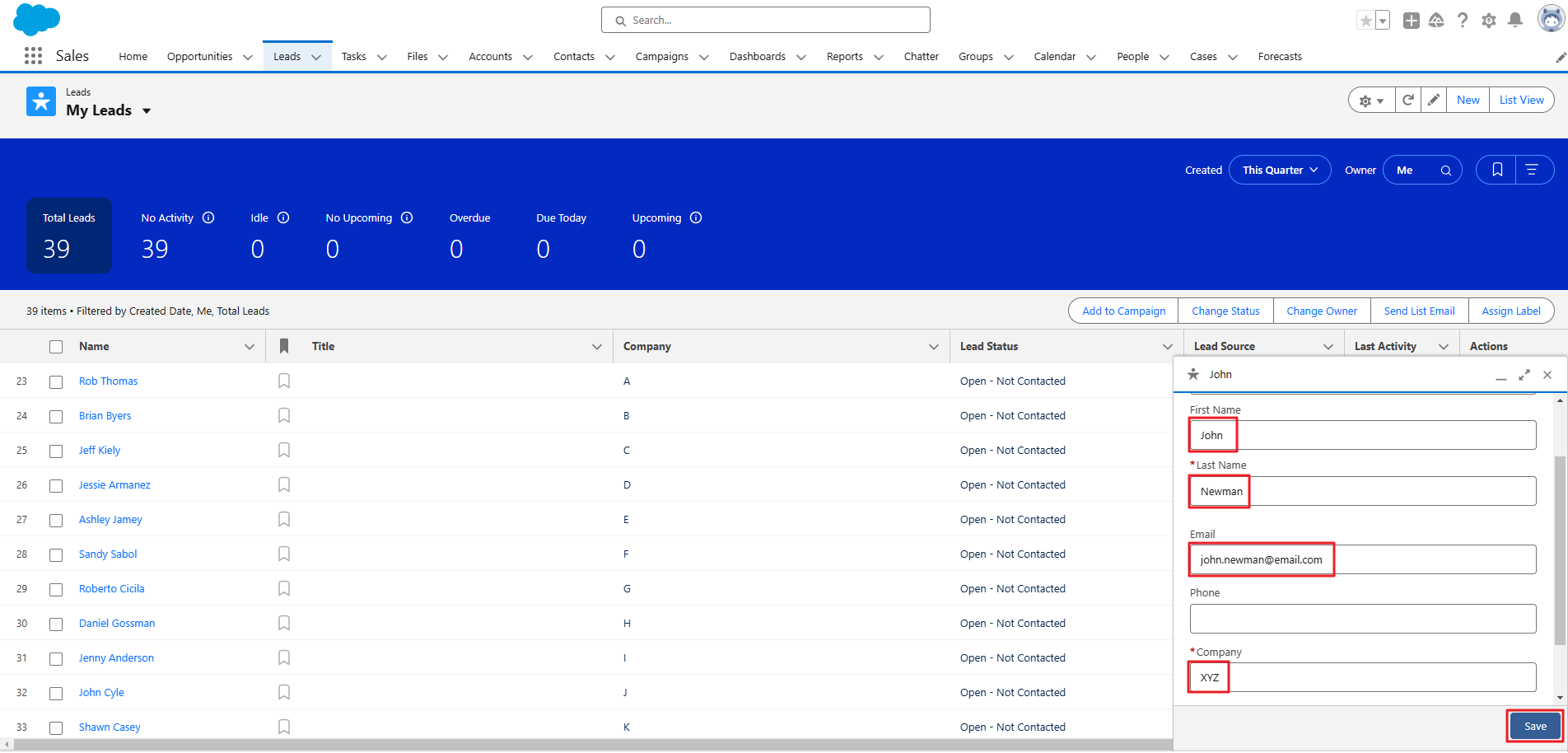Open the My Leads list view dropdown

point(147,111)
